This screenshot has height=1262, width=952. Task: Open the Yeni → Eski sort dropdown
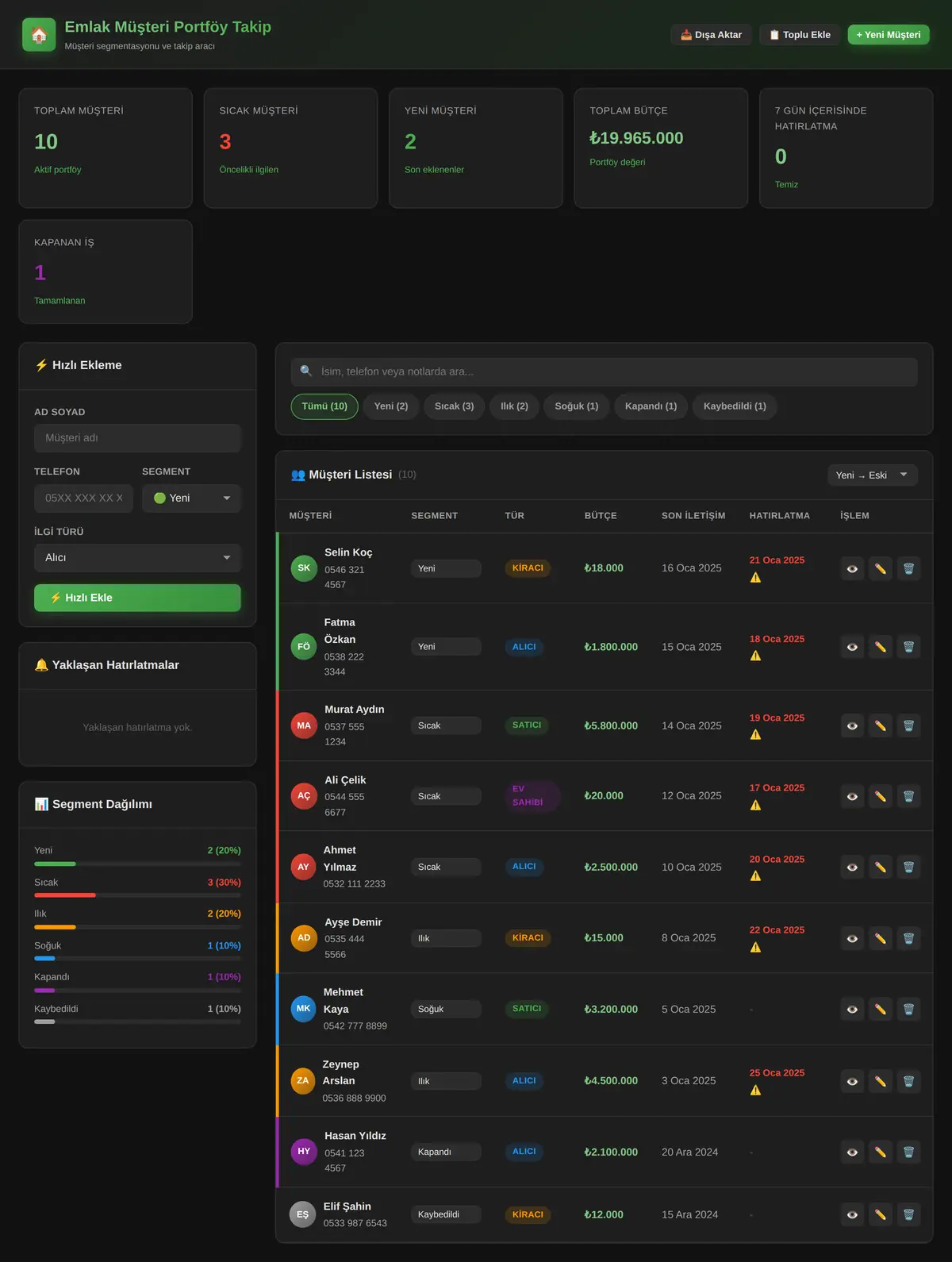[x=872, y=475]
